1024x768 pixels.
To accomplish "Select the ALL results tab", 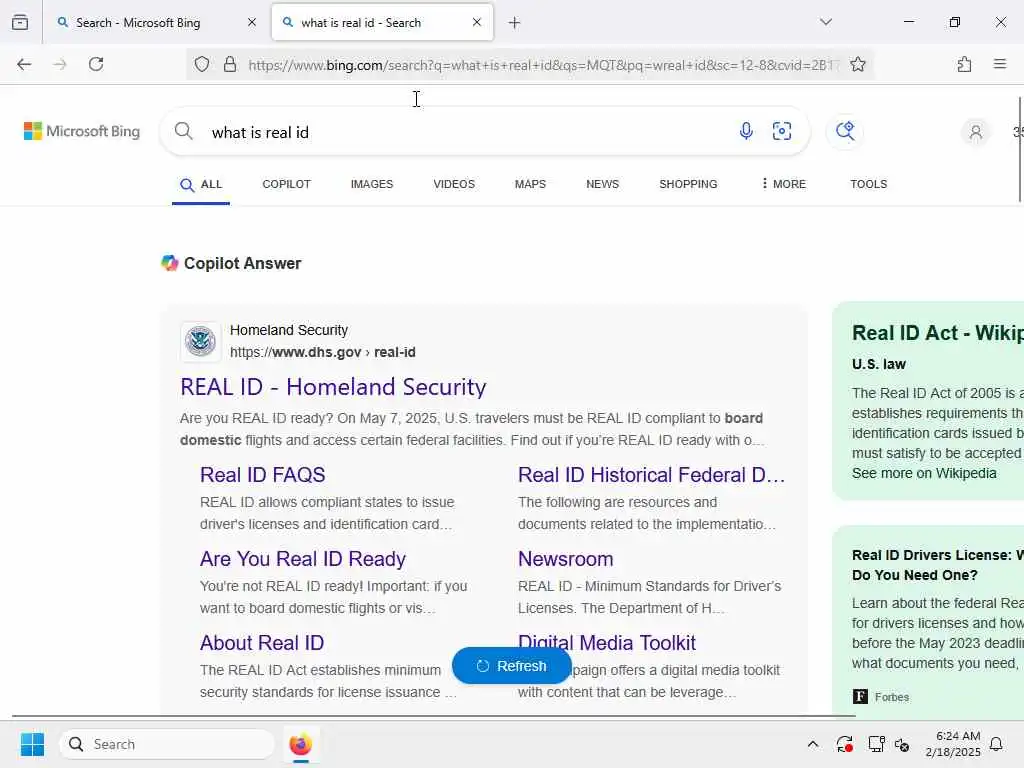I will coord(201,185).
